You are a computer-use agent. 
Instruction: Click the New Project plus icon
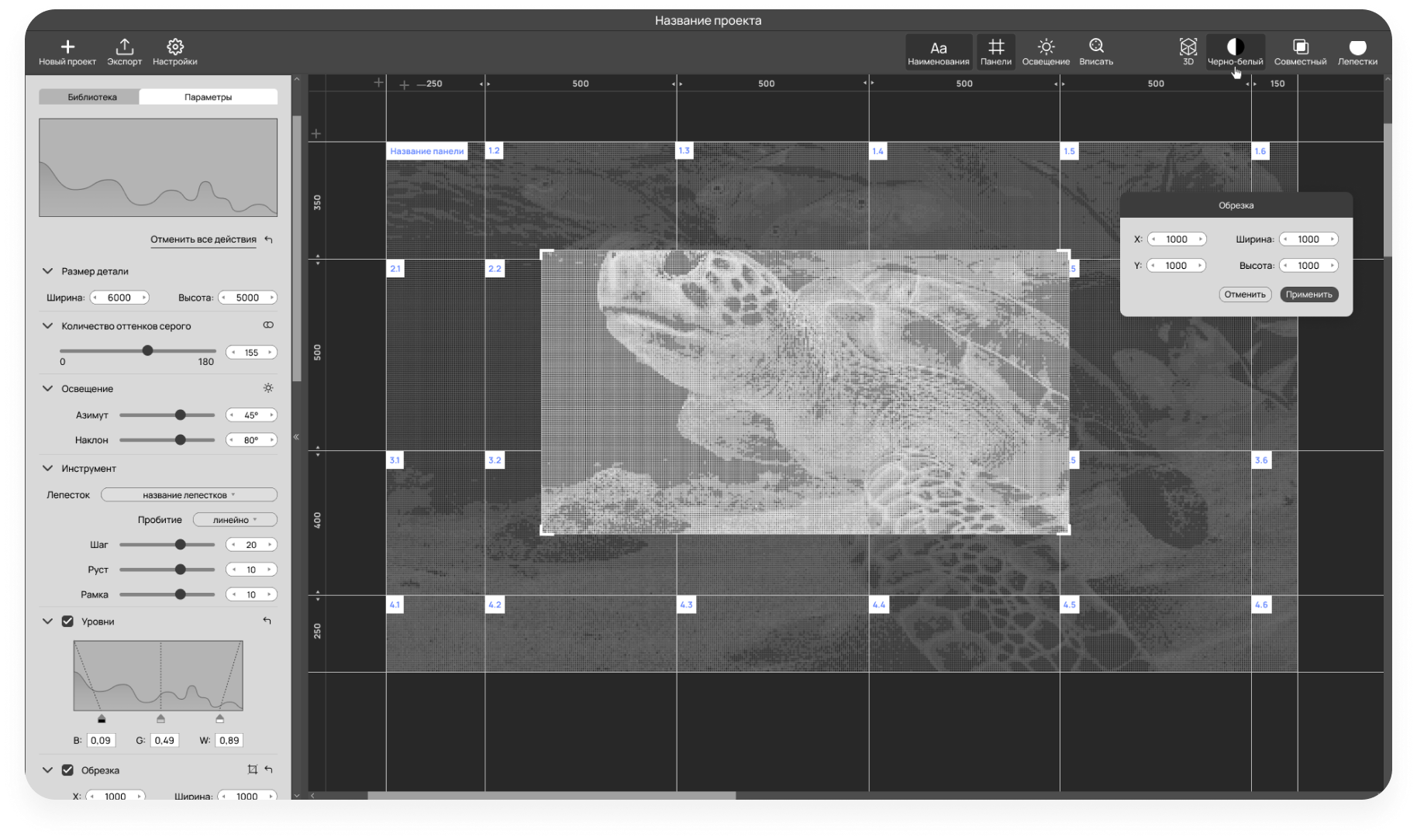click(67, 47)
